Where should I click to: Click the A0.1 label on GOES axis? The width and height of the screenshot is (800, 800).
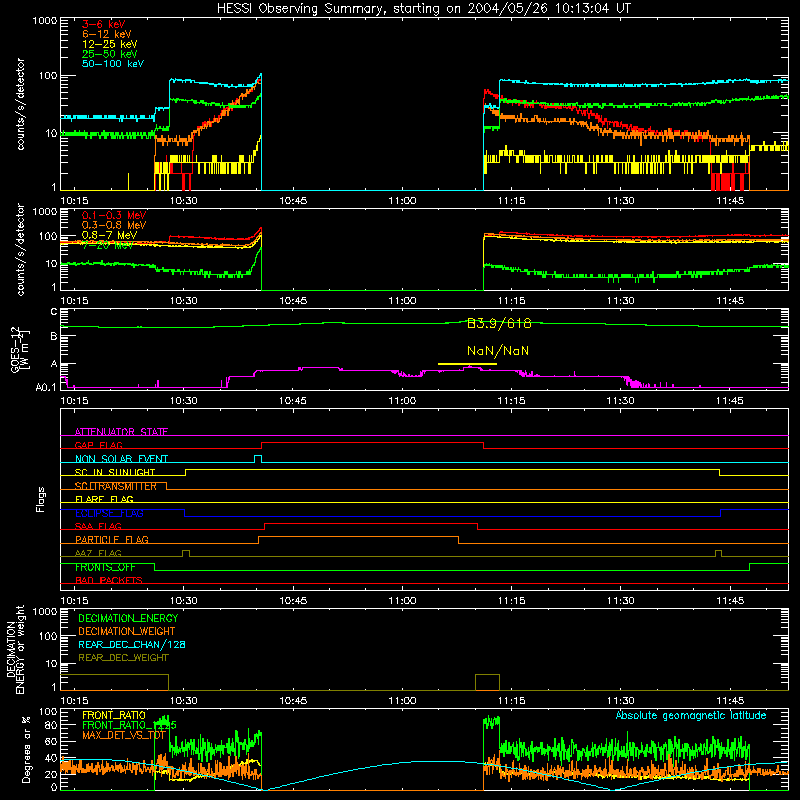[x=46, y=387]
